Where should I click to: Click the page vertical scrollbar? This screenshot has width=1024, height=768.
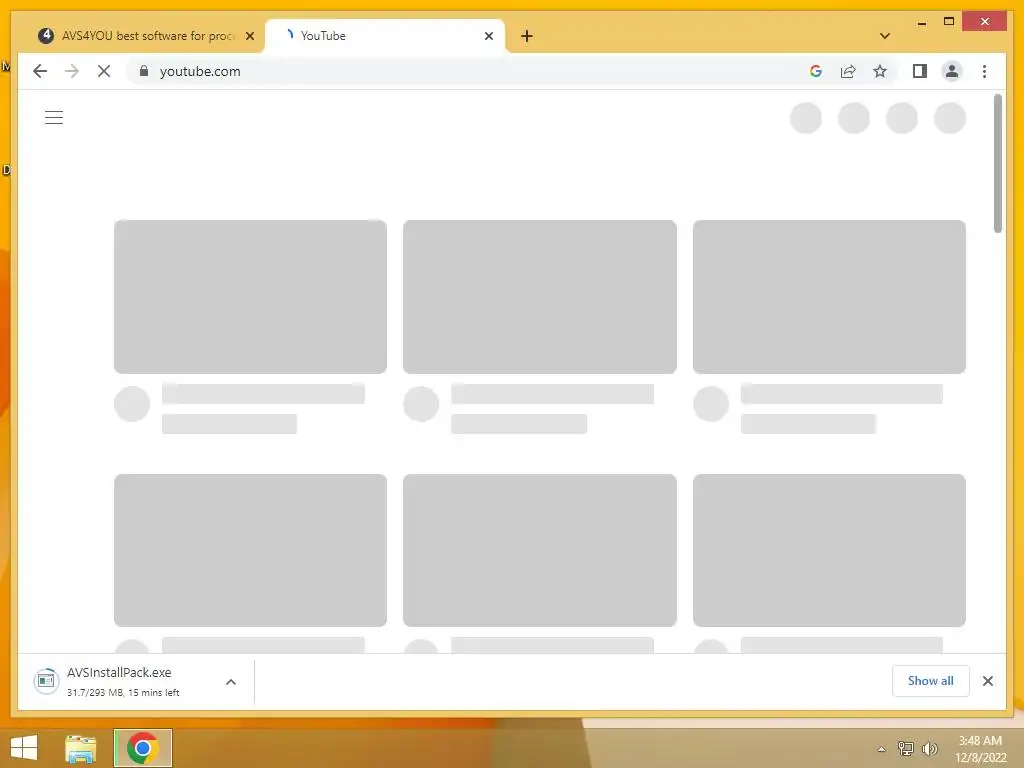[x=997, y=163]
